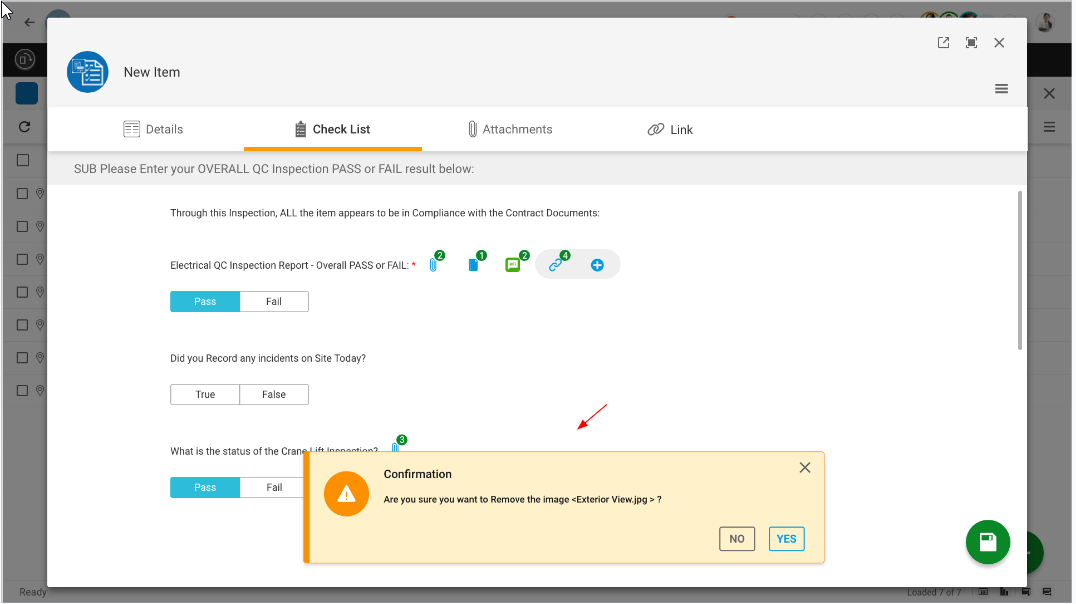1076x604 pixels.
Task: Click the refresh icon in background list
Action: [x=25, y=126]
